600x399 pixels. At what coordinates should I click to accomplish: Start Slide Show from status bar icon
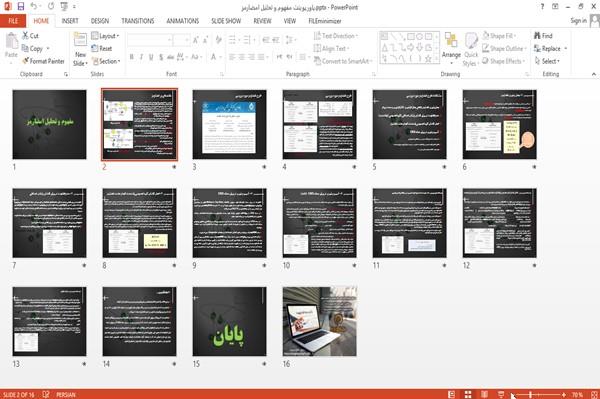[x=501, y=394]
